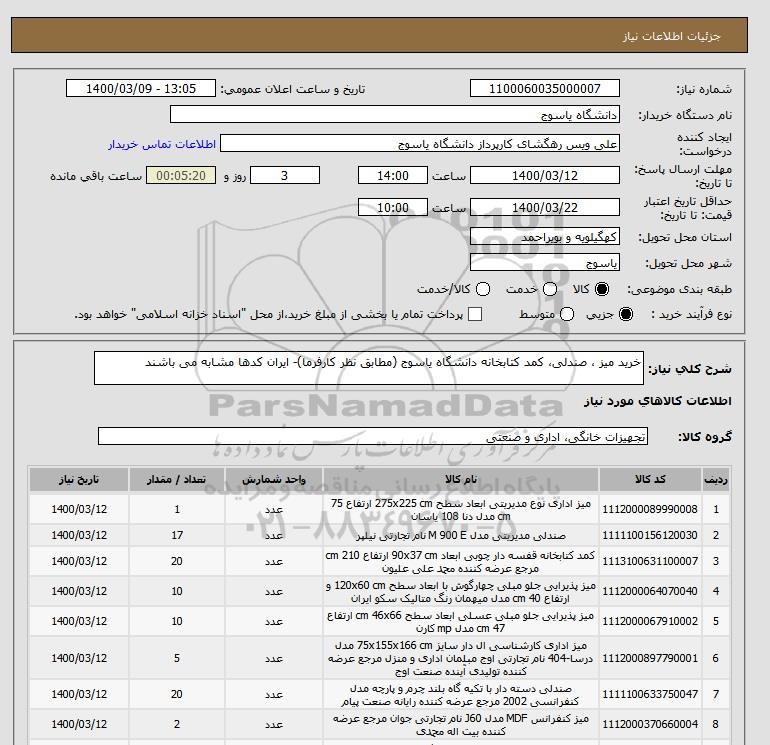Choose the جزیی purchase process radio
The height and width of the screenshot is (745, 770).
click(626, 314)
